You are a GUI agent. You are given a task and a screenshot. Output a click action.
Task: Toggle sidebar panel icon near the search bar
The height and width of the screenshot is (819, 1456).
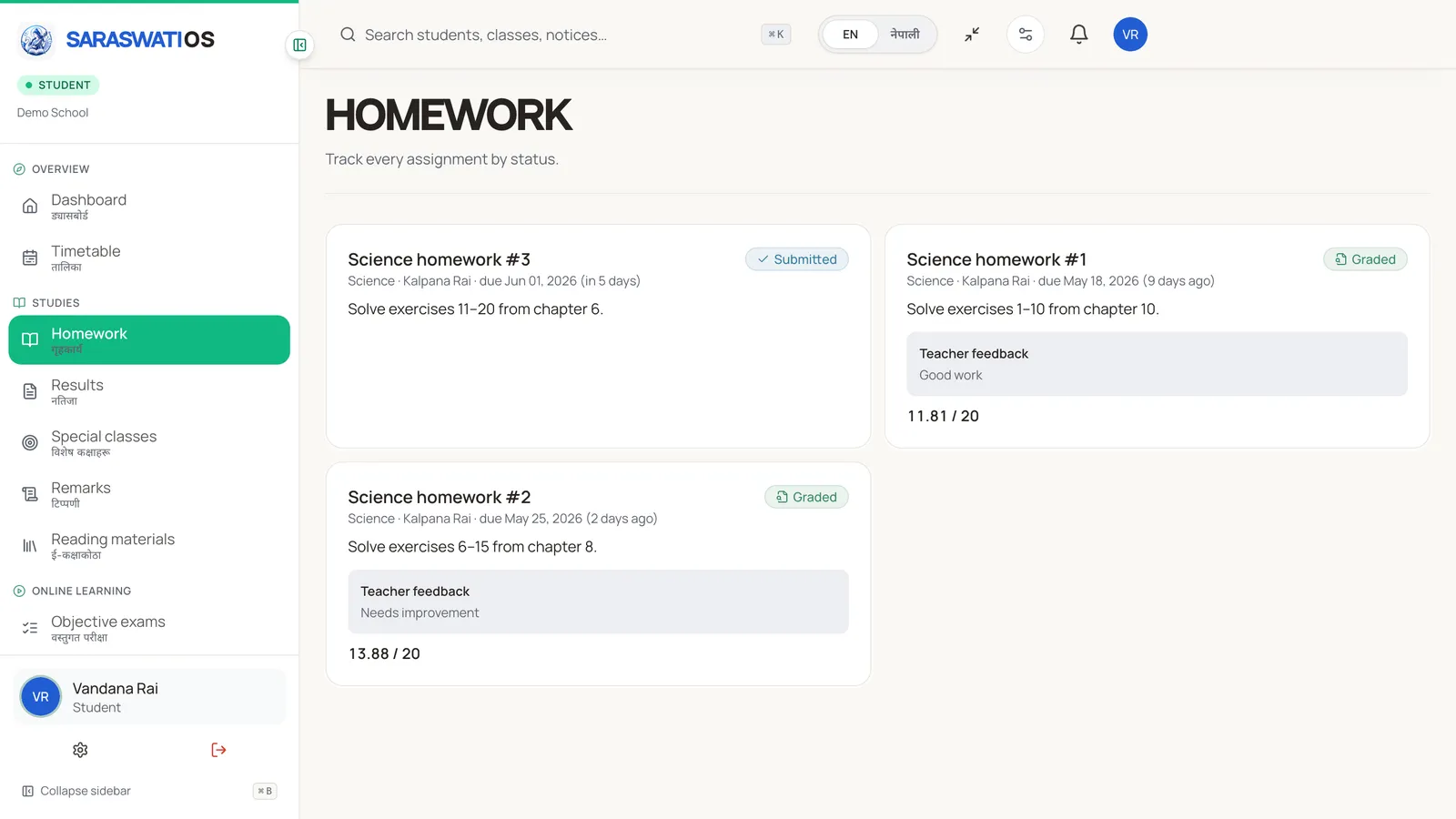[299, 45]
